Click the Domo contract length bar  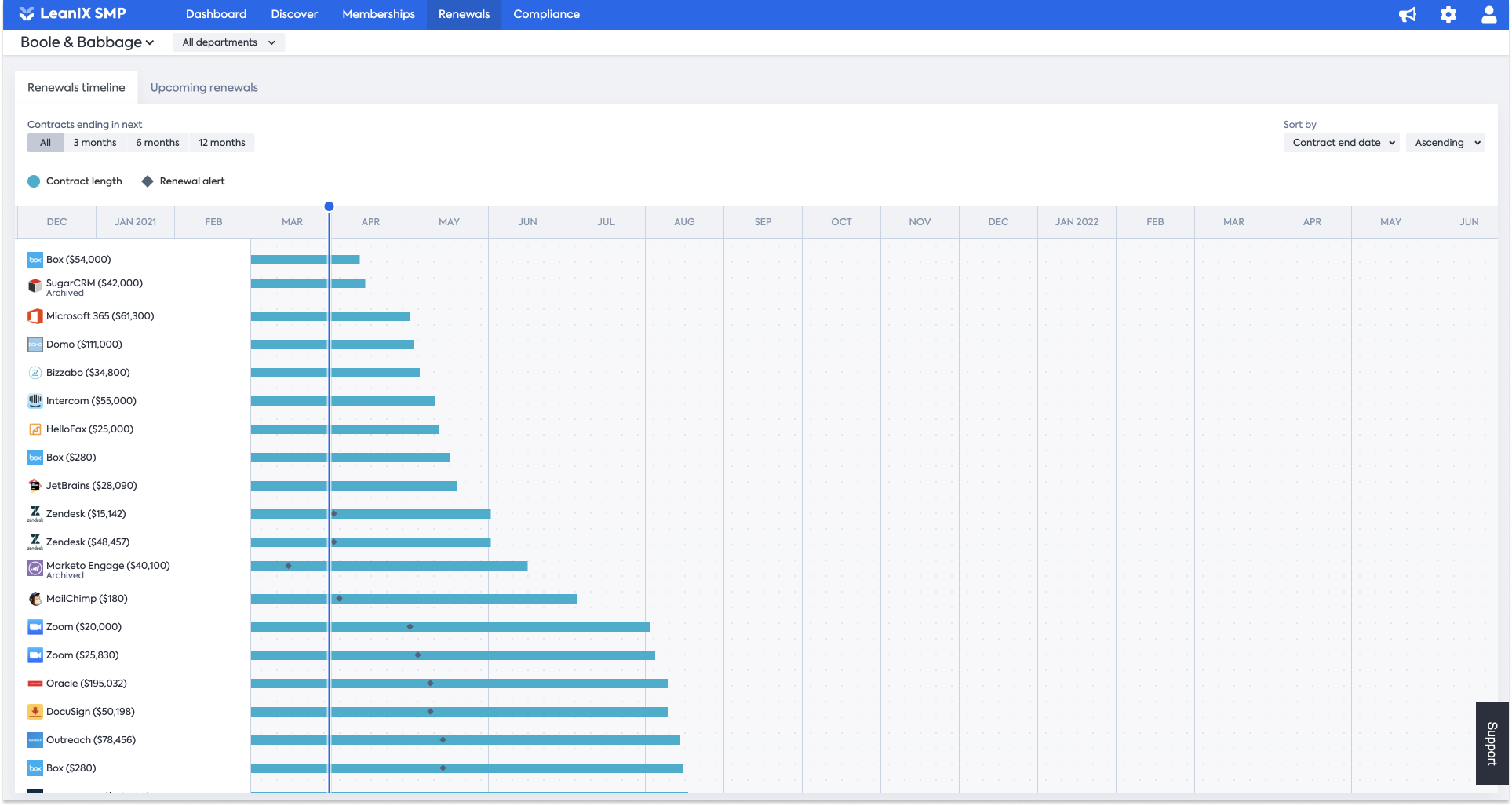coord(333,345)
